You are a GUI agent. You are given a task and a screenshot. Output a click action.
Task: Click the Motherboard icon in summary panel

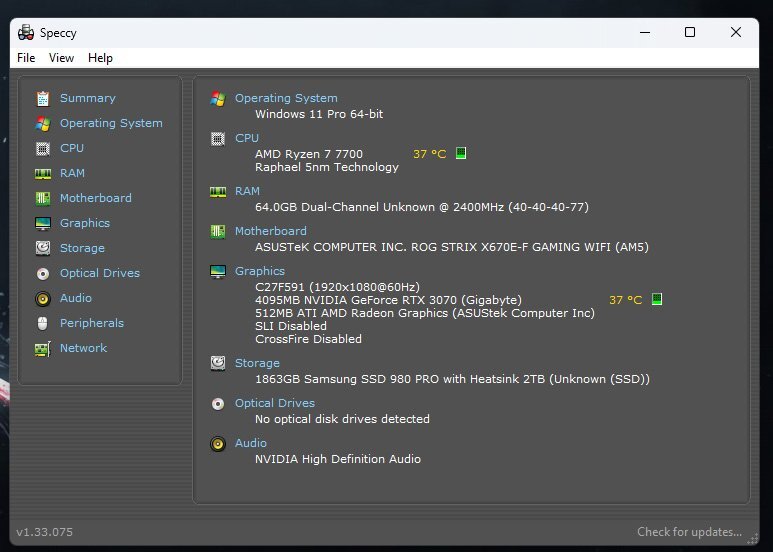(218, 232)
